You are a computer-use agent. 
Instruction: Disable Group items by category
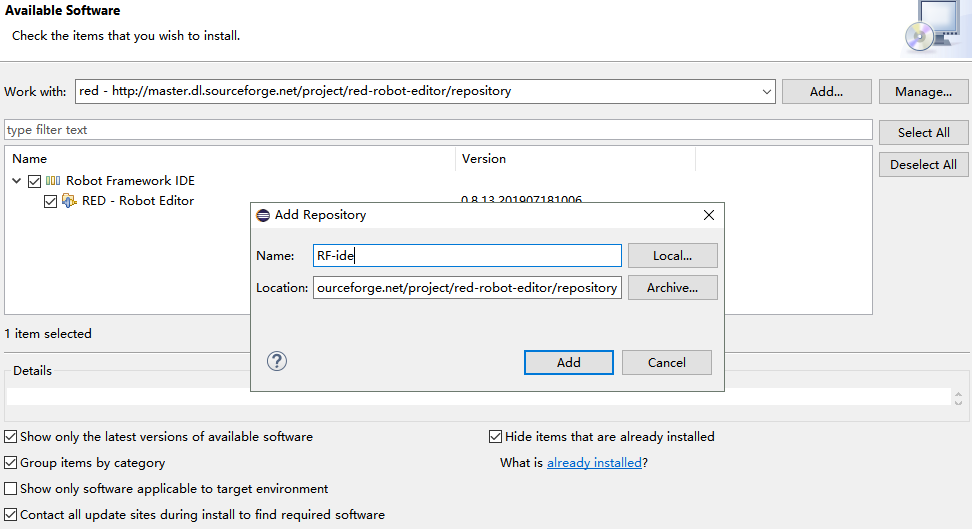coord(10,463)
